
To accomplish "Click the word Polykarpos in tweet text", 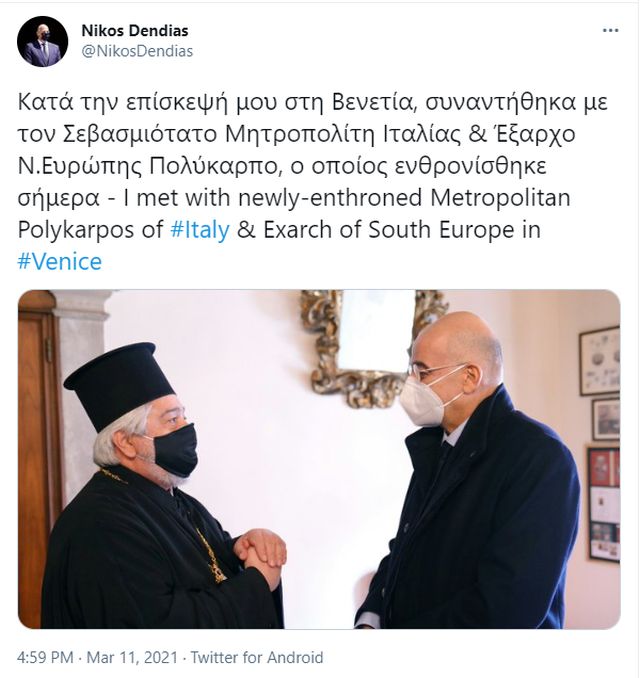I will coord(76,230).
